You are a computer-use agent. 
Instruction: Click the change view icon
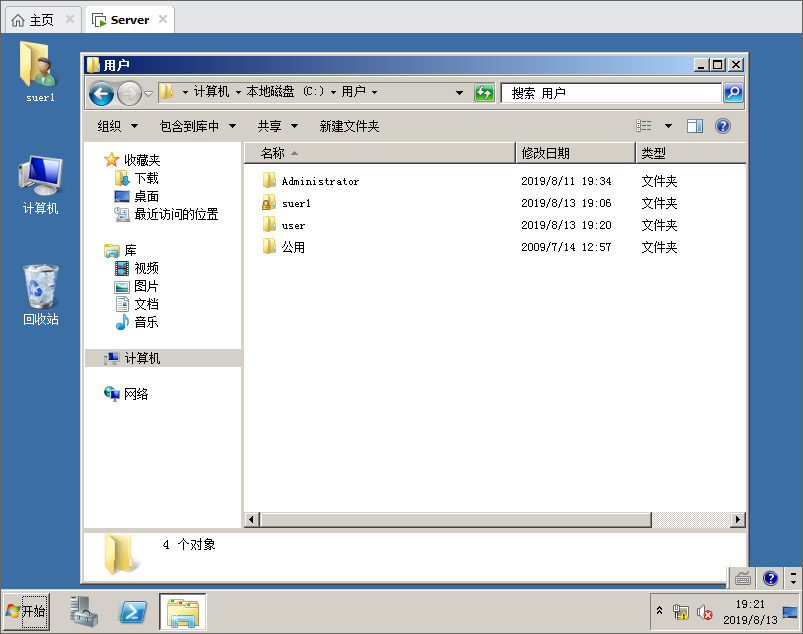(x=644, y=126)
